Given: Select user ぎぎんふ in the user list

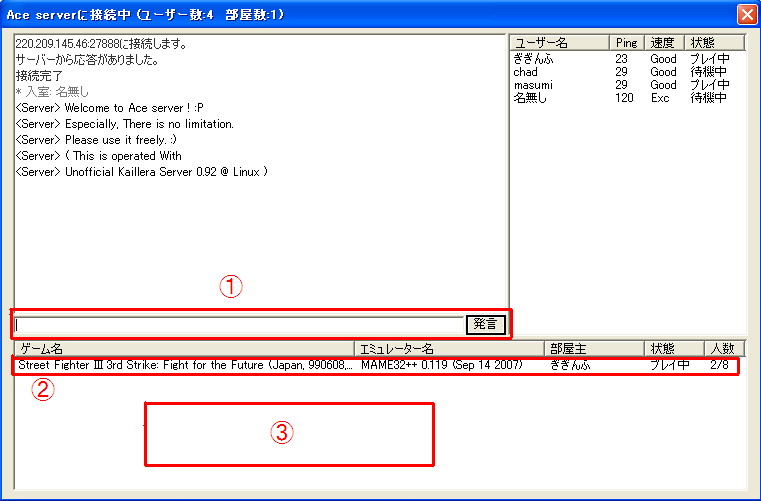Looking at the screenshot, I should [x=533, y=59].
